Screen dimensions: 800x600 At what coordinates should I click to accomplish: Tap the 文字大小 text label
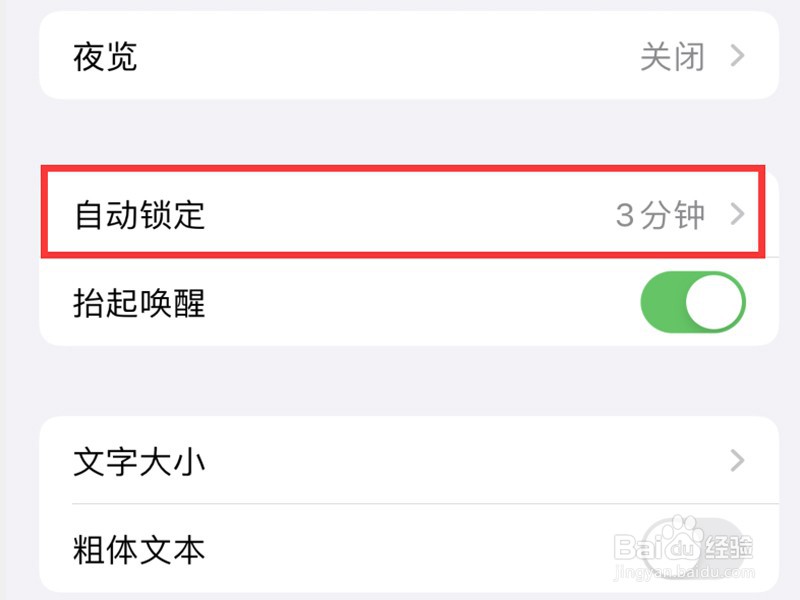pyautogui.click(x=140, y=461)
